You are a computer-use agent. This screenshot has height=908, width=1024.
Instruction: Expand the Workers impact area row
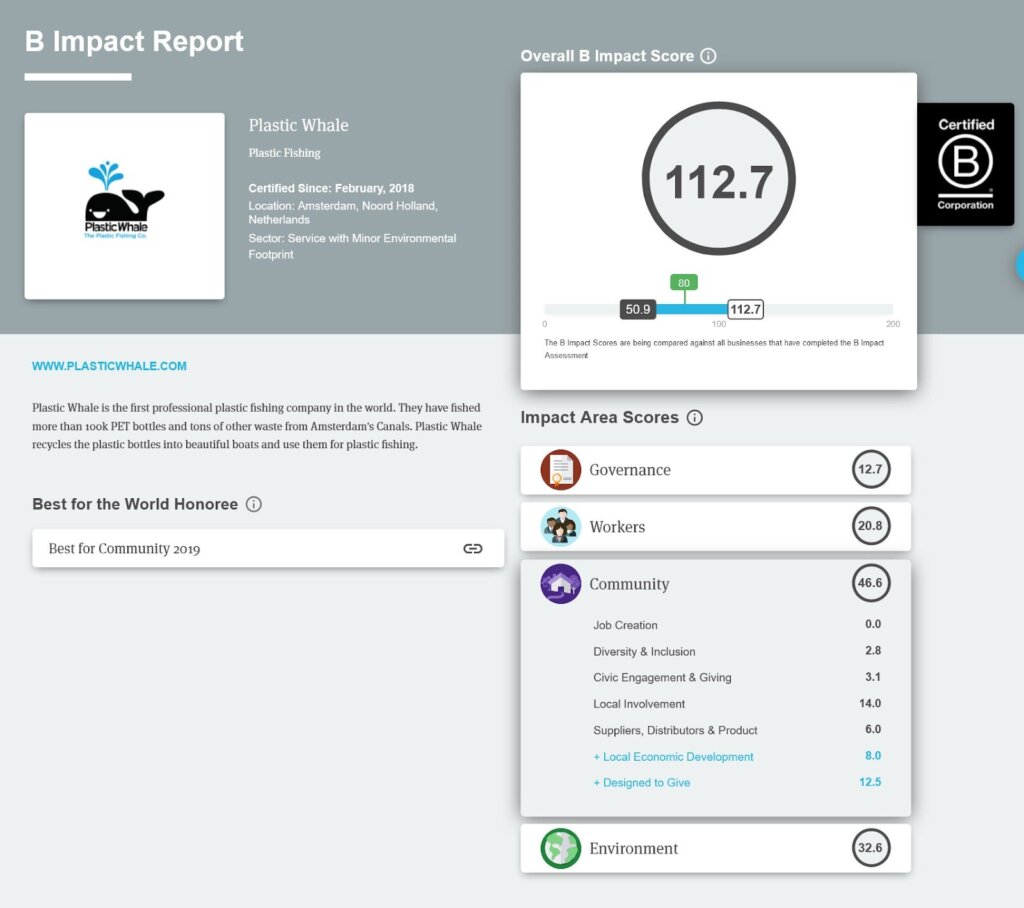pos(716,527)
